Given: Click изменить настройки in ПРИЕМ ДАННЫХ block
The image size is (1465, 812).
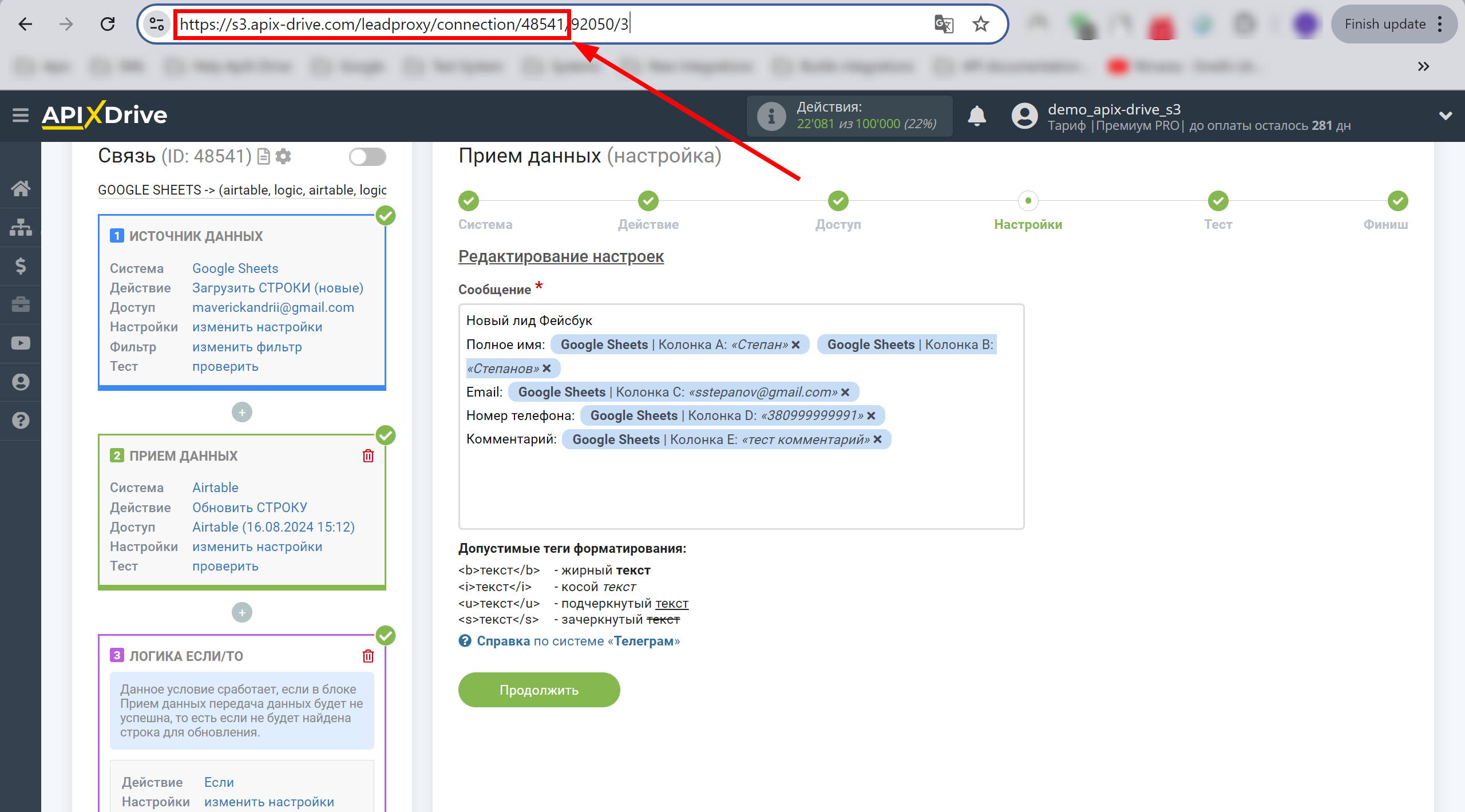Looking at the screenshot, I should [257, 546].
